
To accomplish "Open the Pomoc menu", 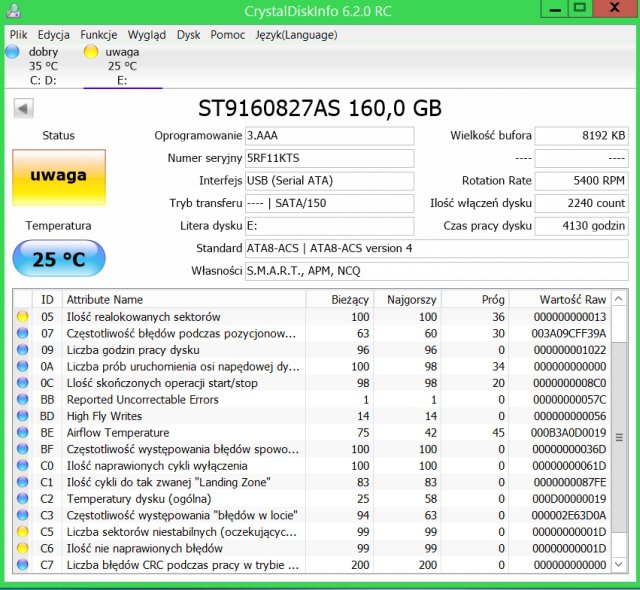I will point(227,35).
